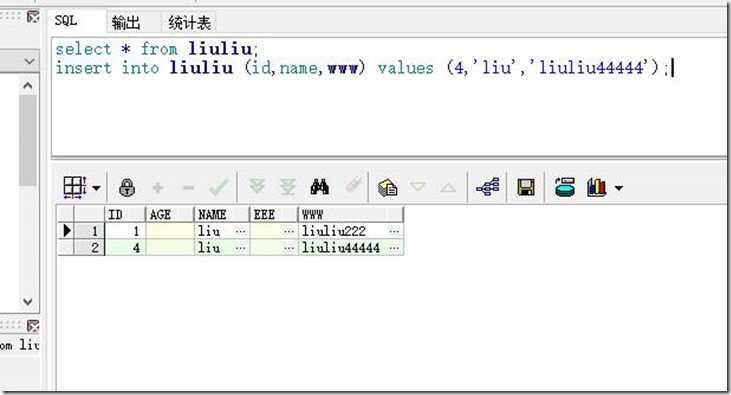Open ellipsis editor for liuliu222 cell
The width and height of the screenshot is (731, 395).
[394, 231]
